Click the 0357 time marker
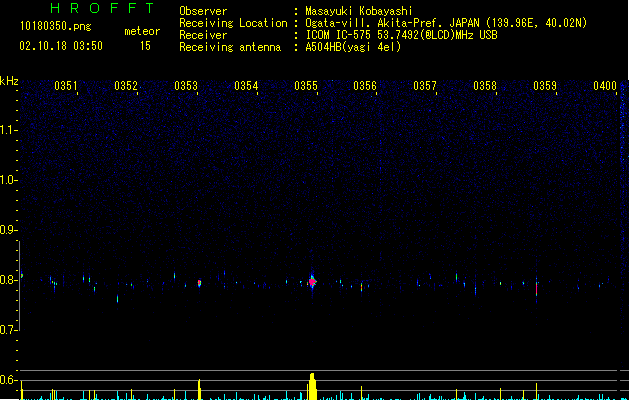Image resolution: width=629 pixels, height=400 pixels. coord(425,86)
